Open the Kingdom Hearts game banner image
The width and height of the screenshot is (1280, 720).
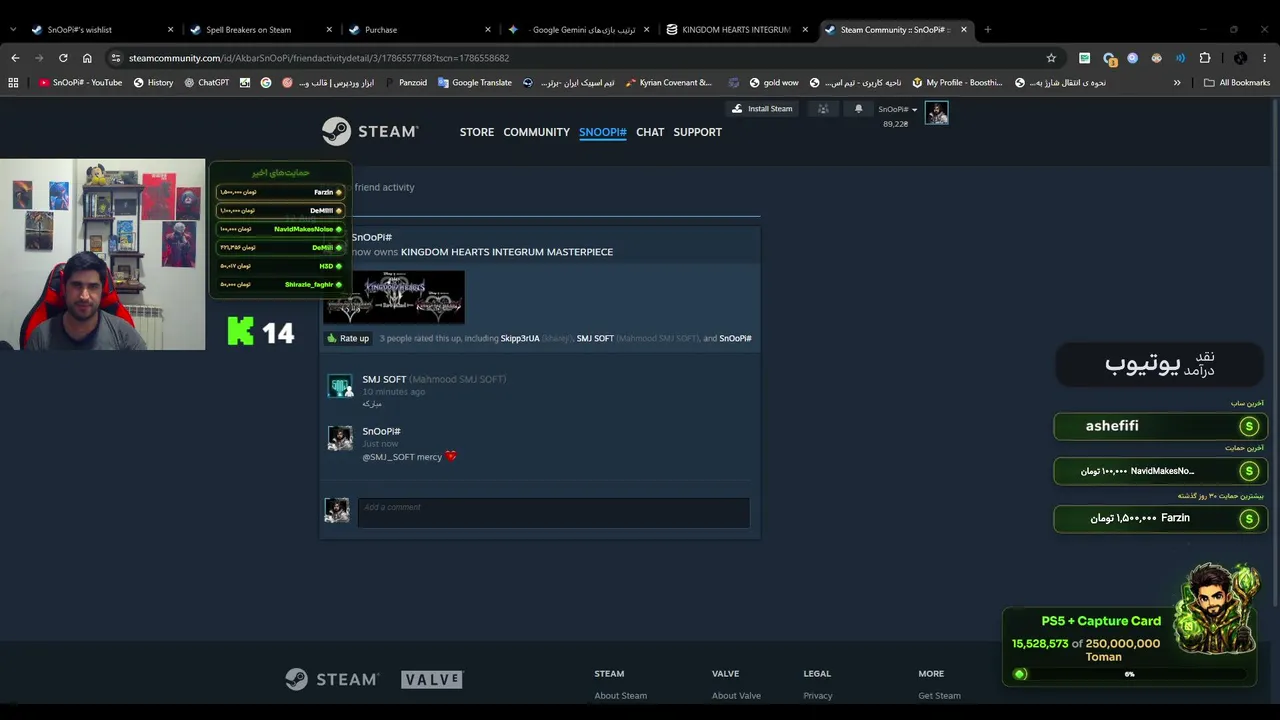click(393, 297)
